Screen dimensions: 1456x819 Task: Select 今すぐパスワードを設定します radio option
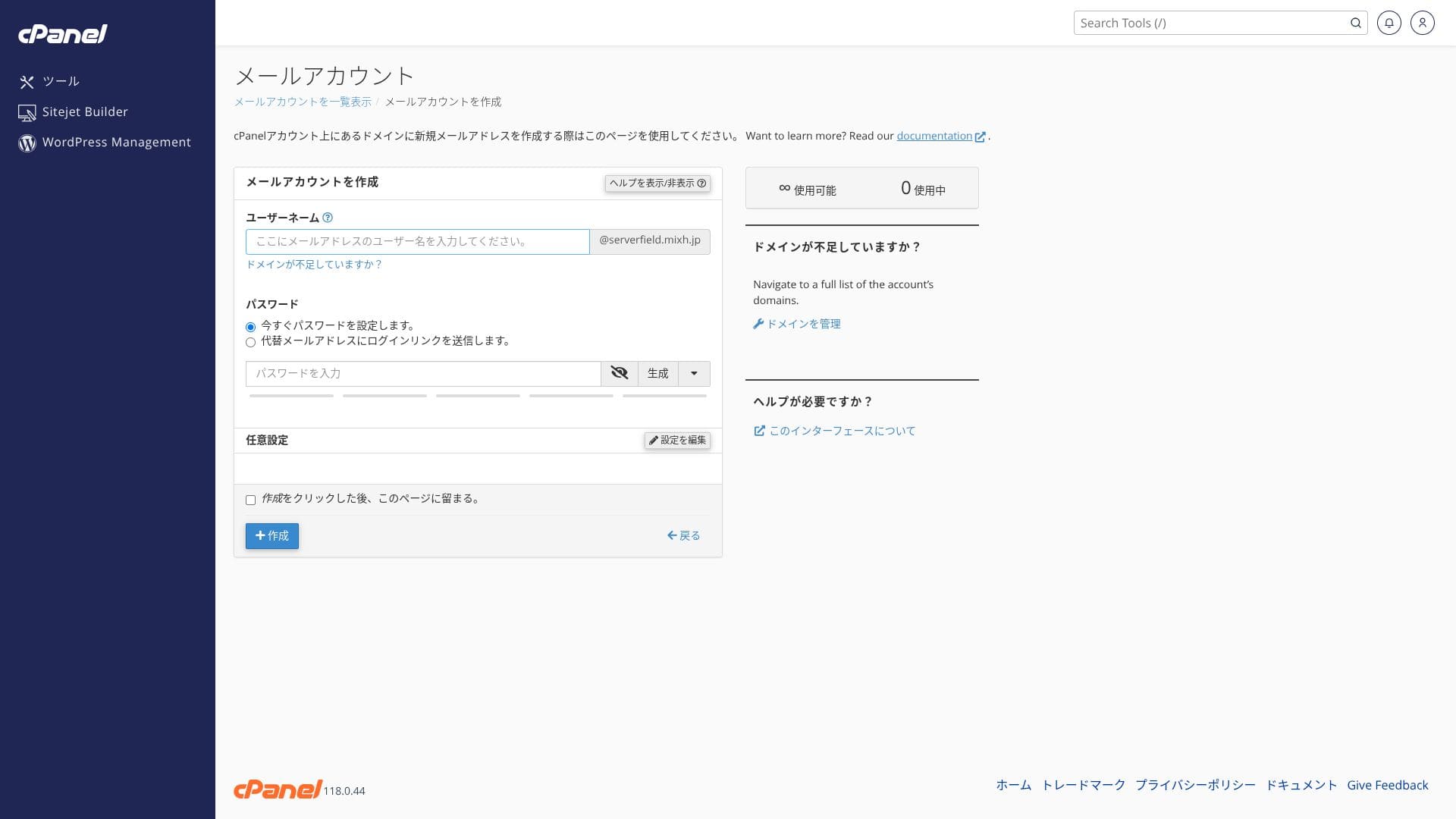[251, 327]
